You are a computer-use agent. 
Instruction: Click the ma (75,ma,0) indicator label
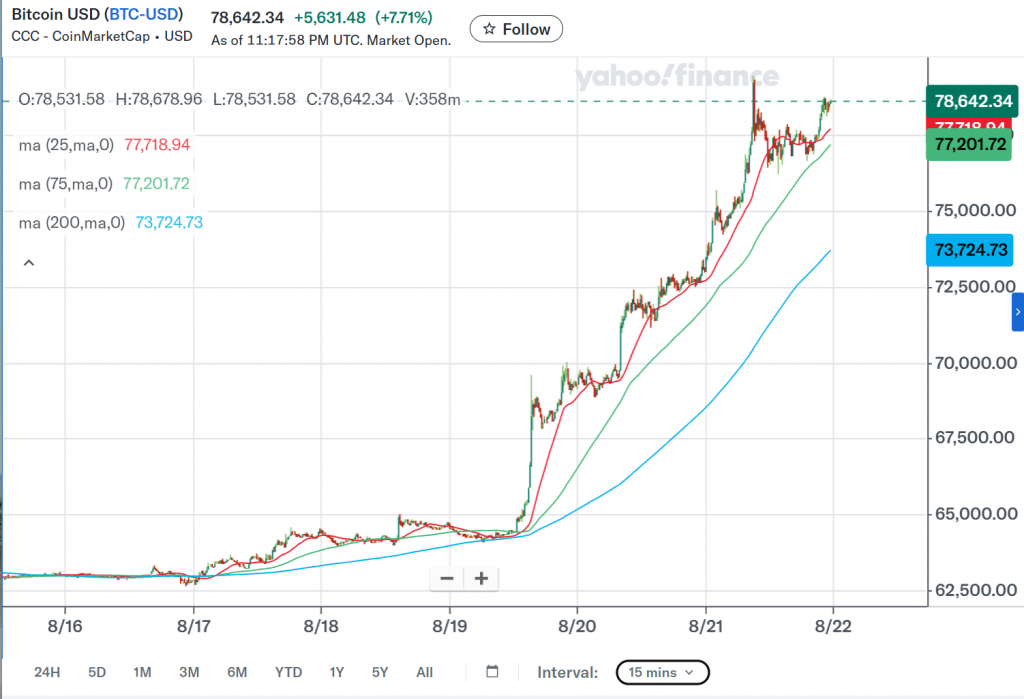click(x=65, y=184)
